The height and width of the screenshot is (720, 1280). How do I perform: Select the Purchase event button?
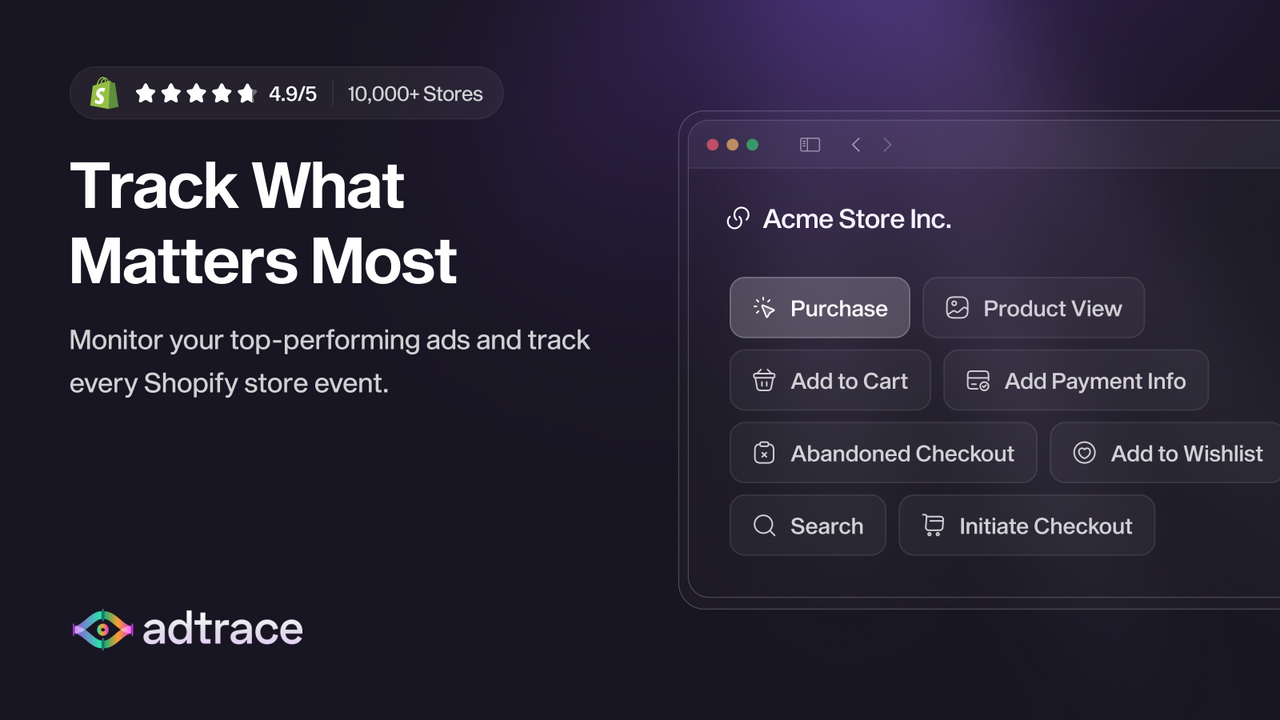coord(820,308)
